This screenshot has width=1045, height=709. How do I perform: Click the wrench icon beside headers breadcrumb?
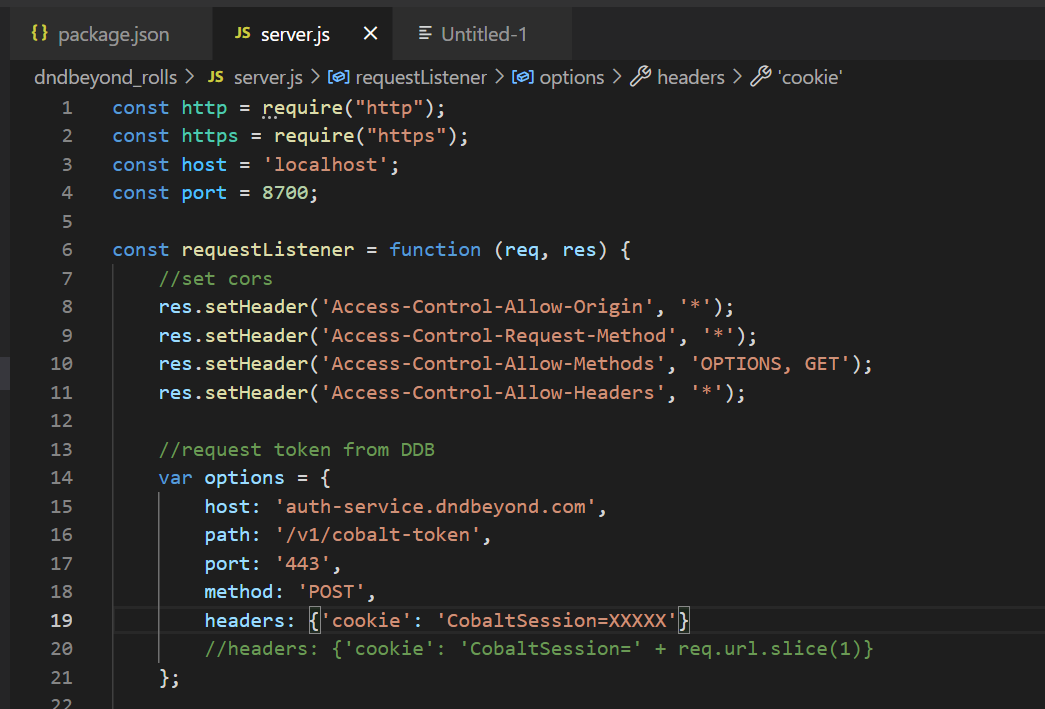coord(640,77)
